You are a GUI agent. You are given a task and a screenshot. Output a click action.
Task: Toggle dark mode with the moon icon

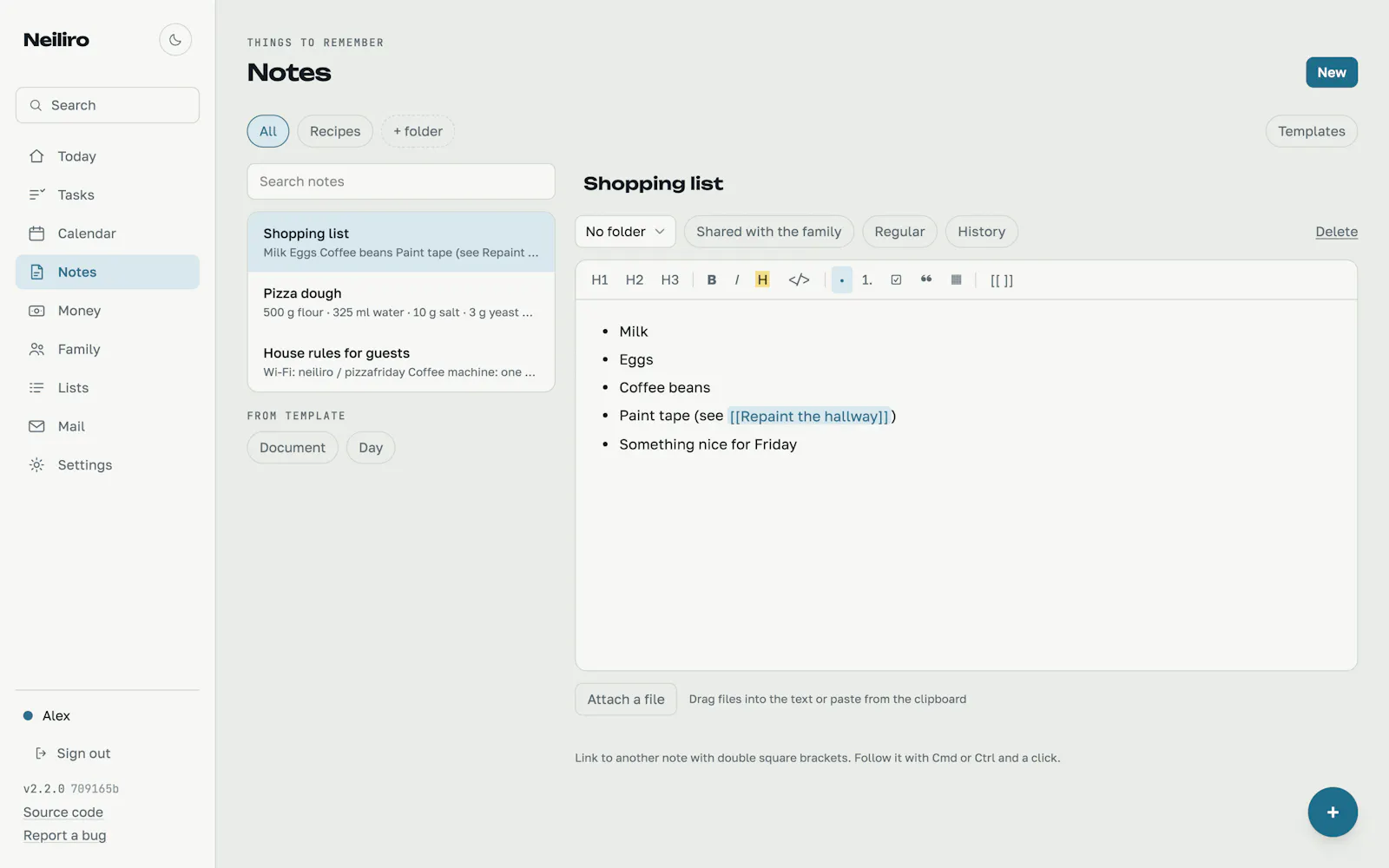point(175,40)
